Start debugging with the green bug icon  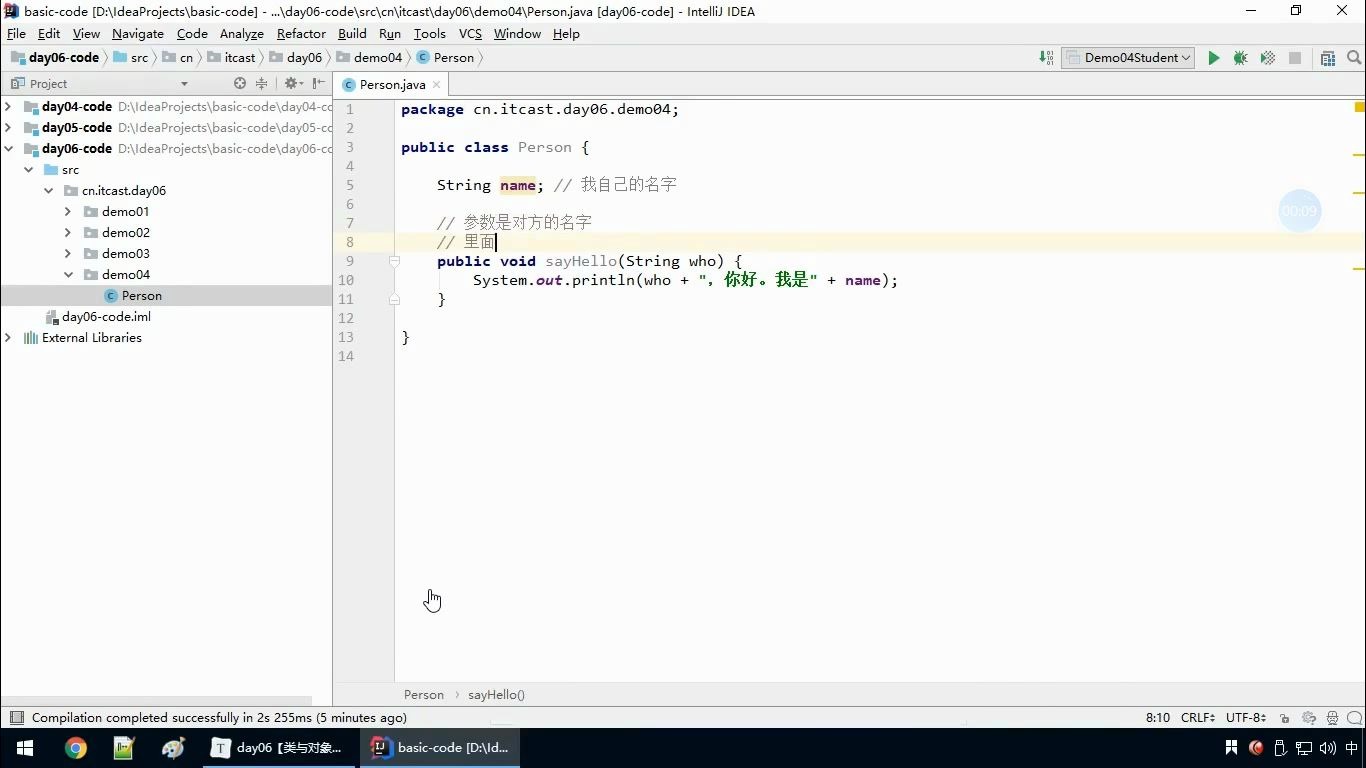(x=1240, y=58)
